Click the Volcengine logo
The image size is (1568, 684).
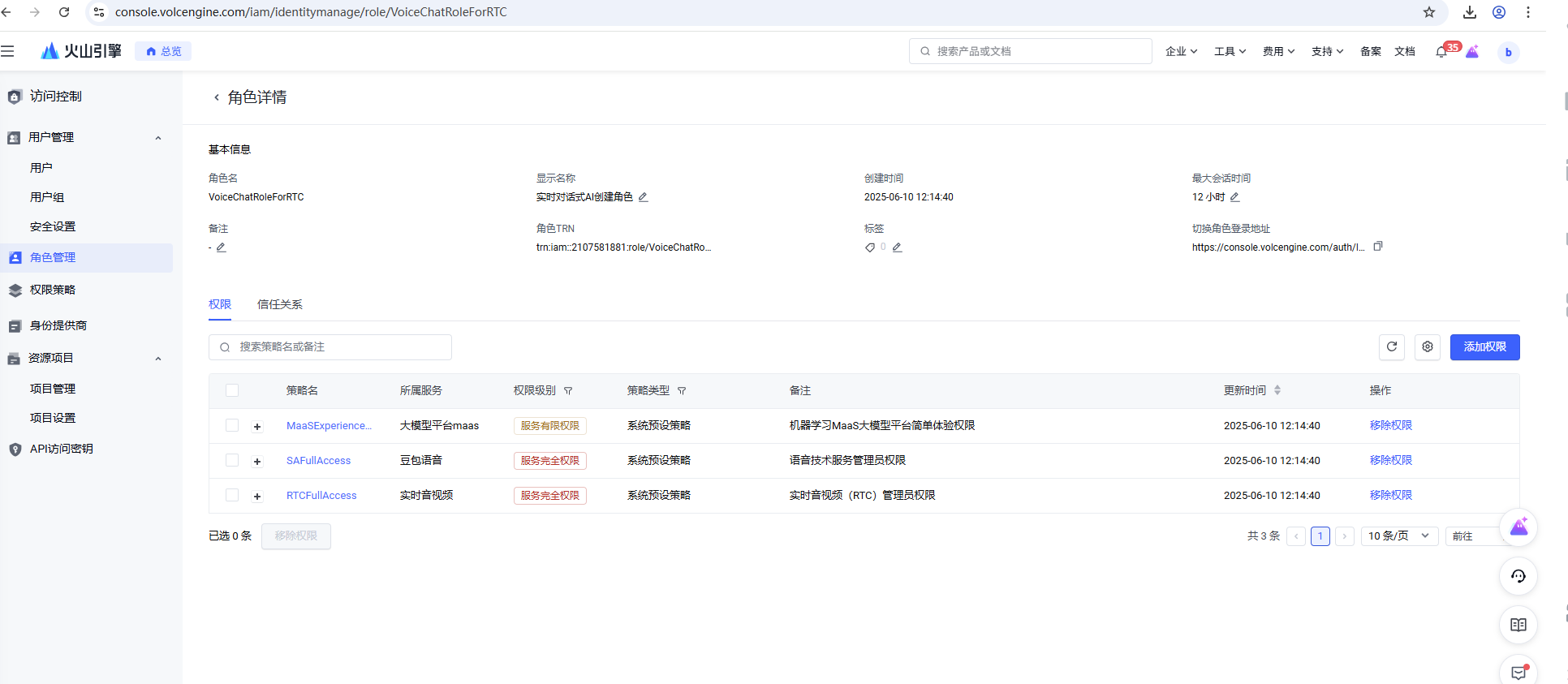(x=81, y=51)
